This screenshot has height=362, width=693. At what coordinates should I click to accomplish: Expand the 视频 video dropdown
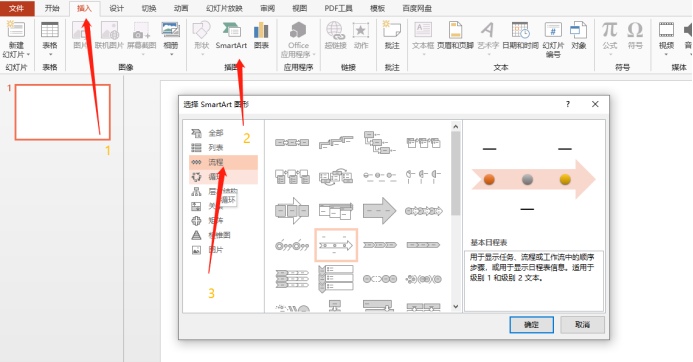pos(666,54)
